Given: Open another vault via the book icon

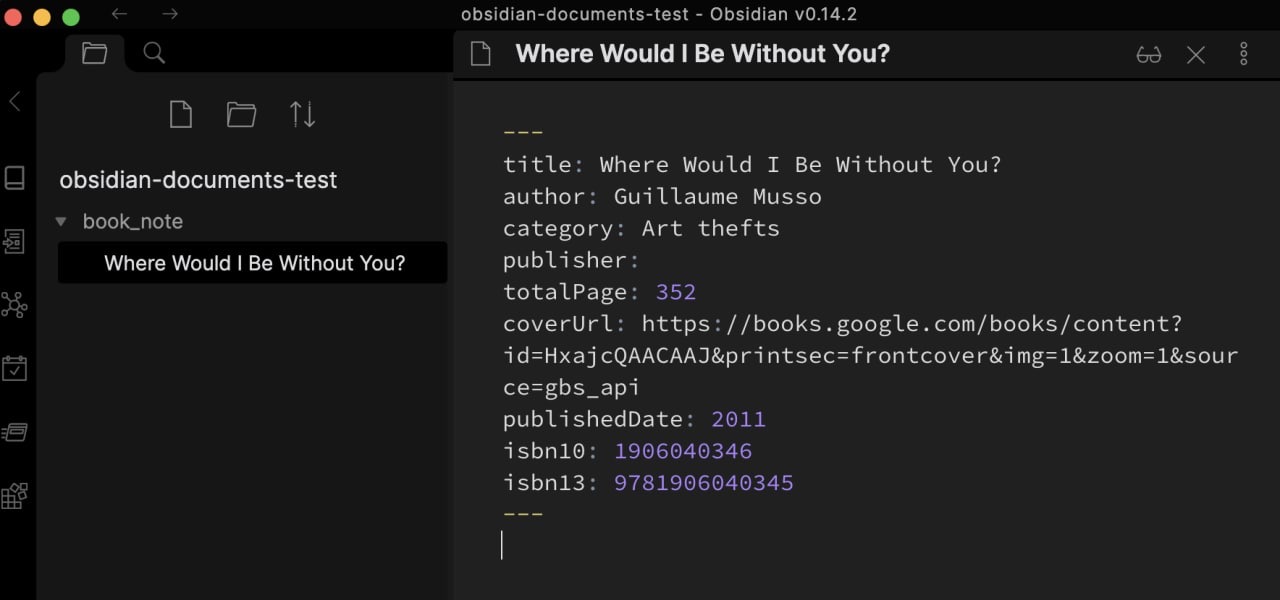Looking at the screenshot, I should 15,178.
